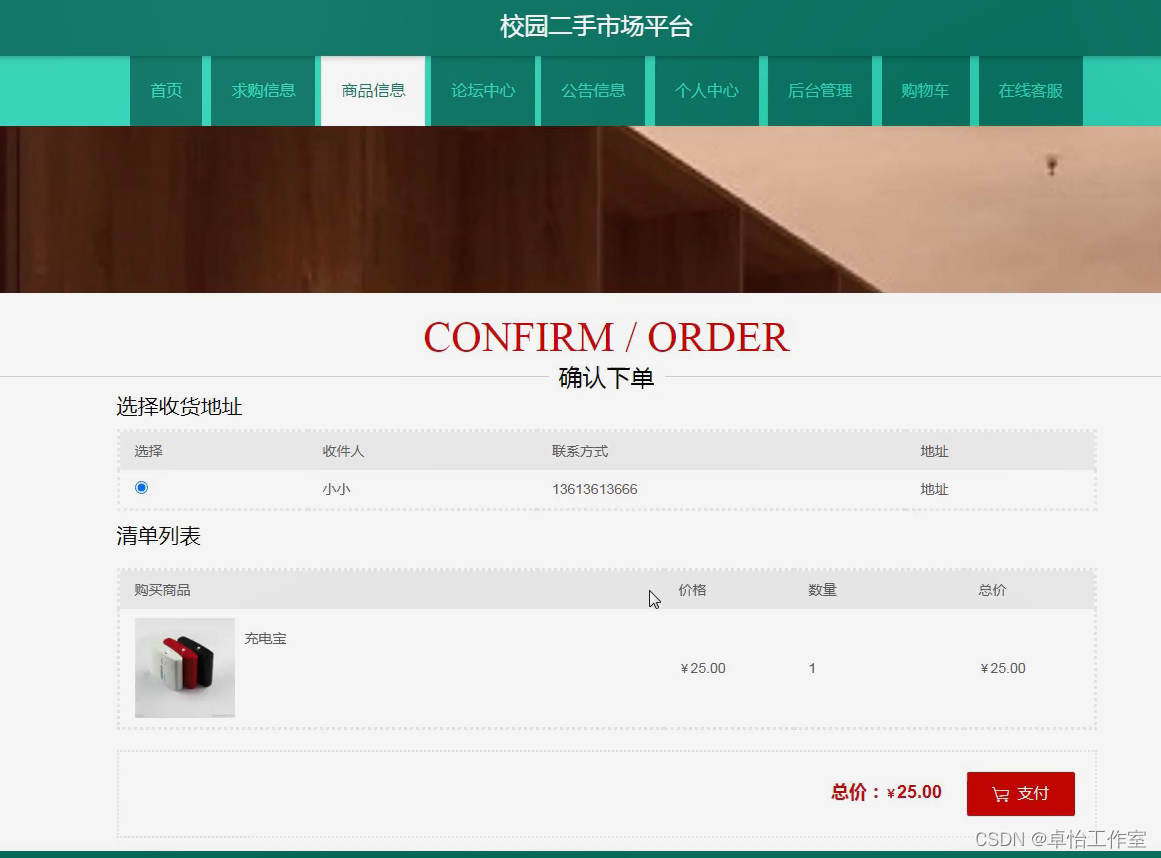Viewport: 1161px width, 858px height.
Task: Click recipient name 小小
Action: 336,489
